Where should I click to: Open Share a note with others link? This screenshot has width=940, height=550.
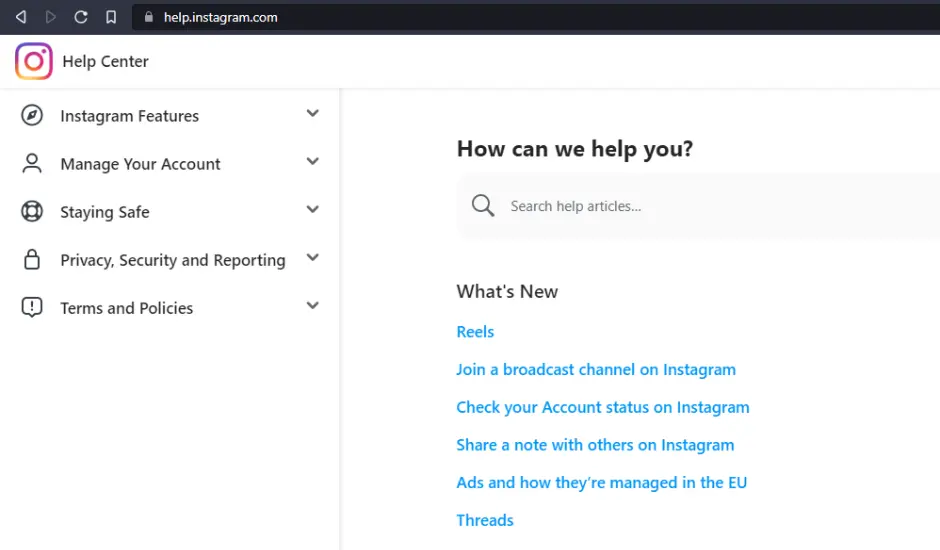coord(595,445)
